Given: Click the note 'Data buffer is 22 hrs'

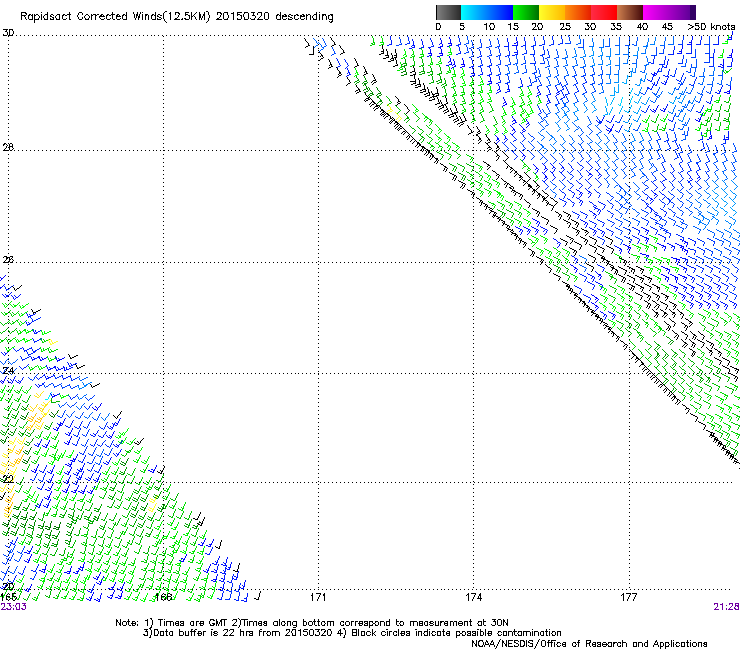Looking at the screenshot, I should coord(204,633).
